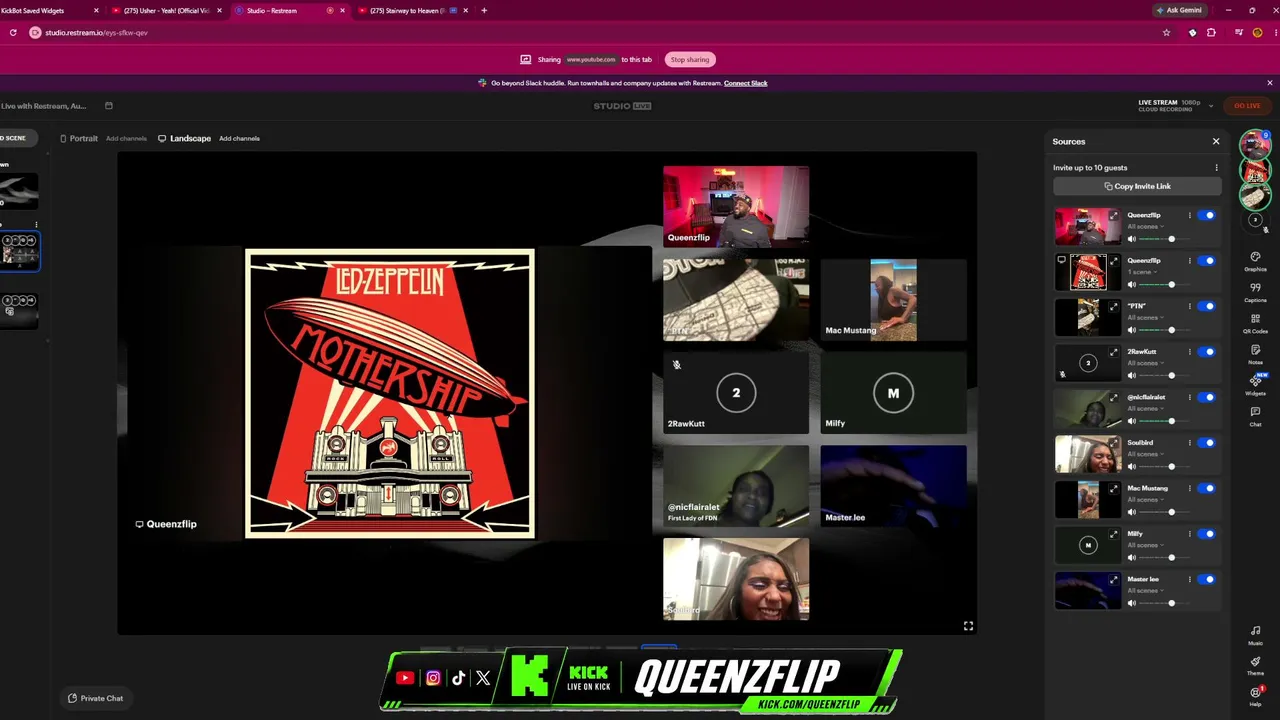Viewport: 1280px width, 720px height.
Task: Open browser extensions puzzle icon
Action: (x=1211, y=32)
